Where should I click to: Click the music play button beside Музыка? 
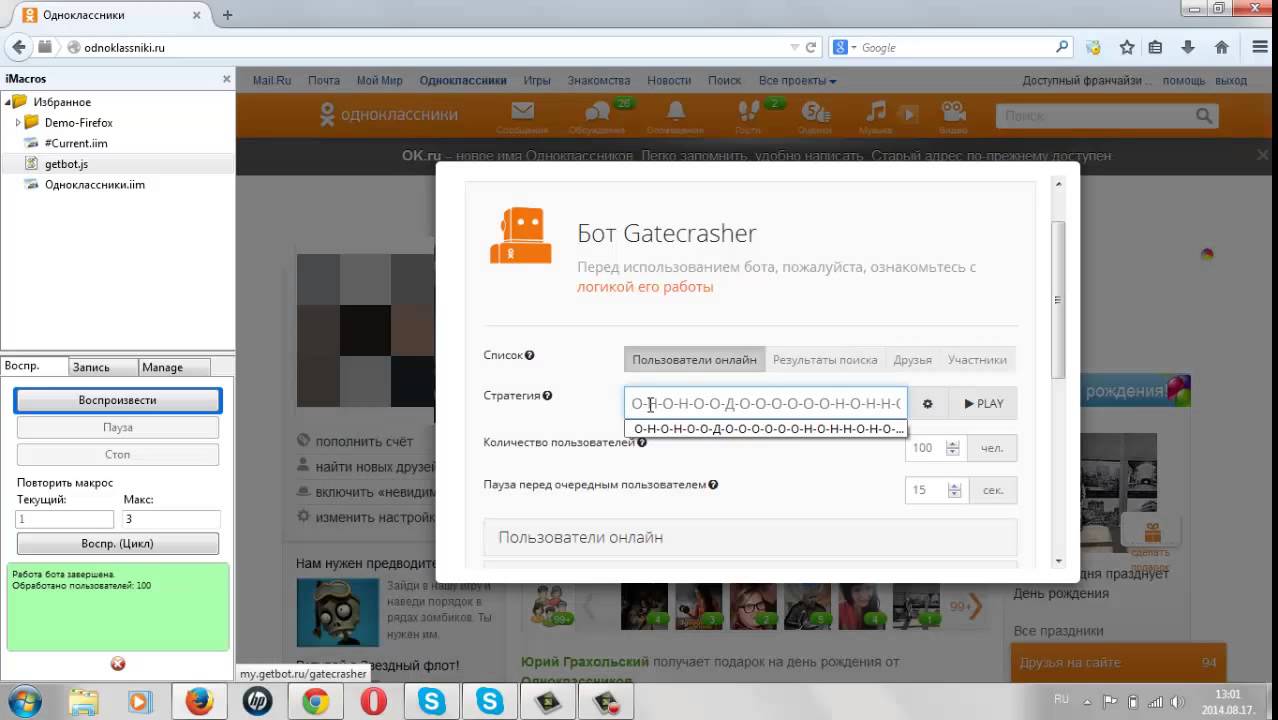908,115
